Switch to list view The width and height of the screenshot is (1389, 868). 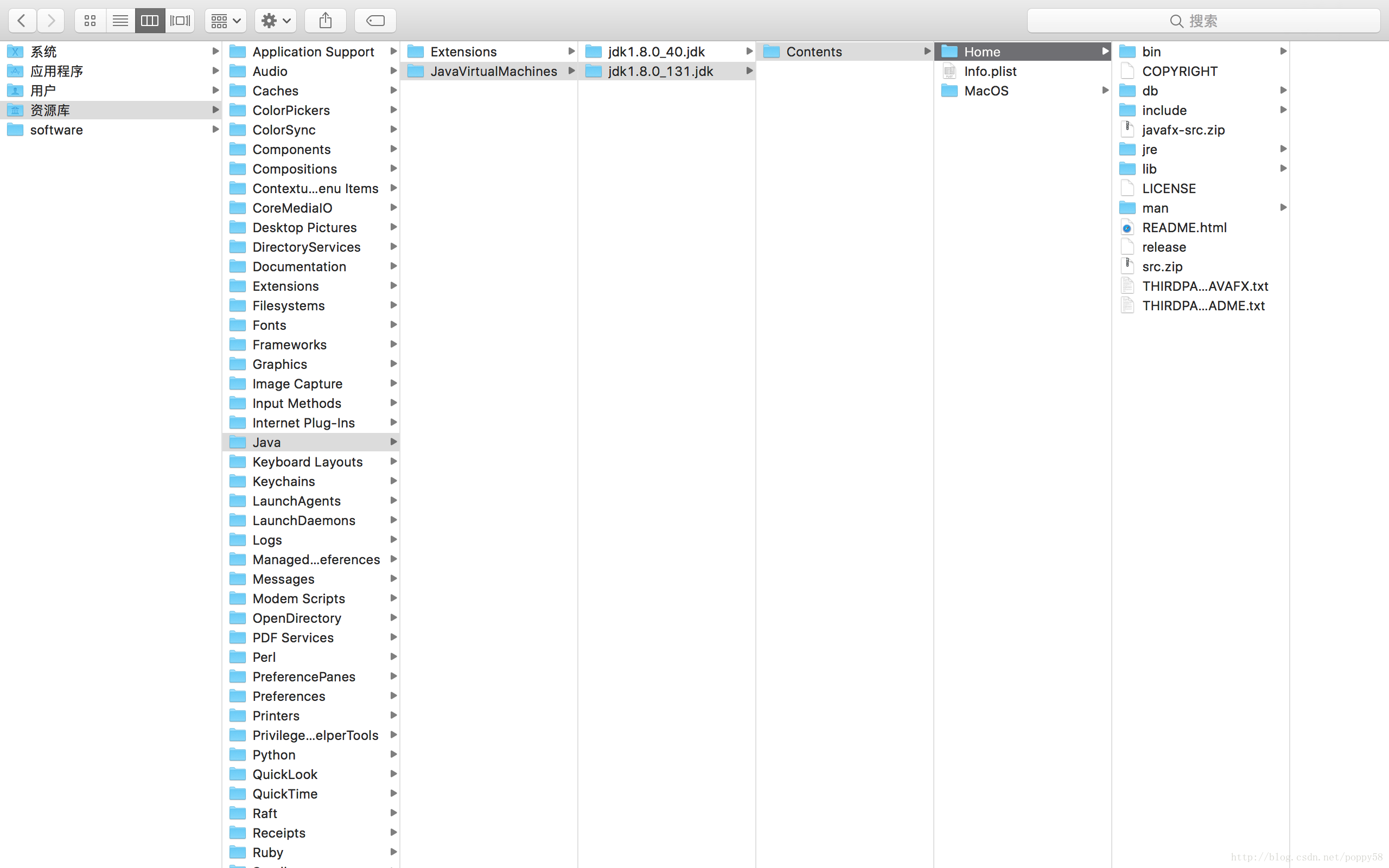120,21
